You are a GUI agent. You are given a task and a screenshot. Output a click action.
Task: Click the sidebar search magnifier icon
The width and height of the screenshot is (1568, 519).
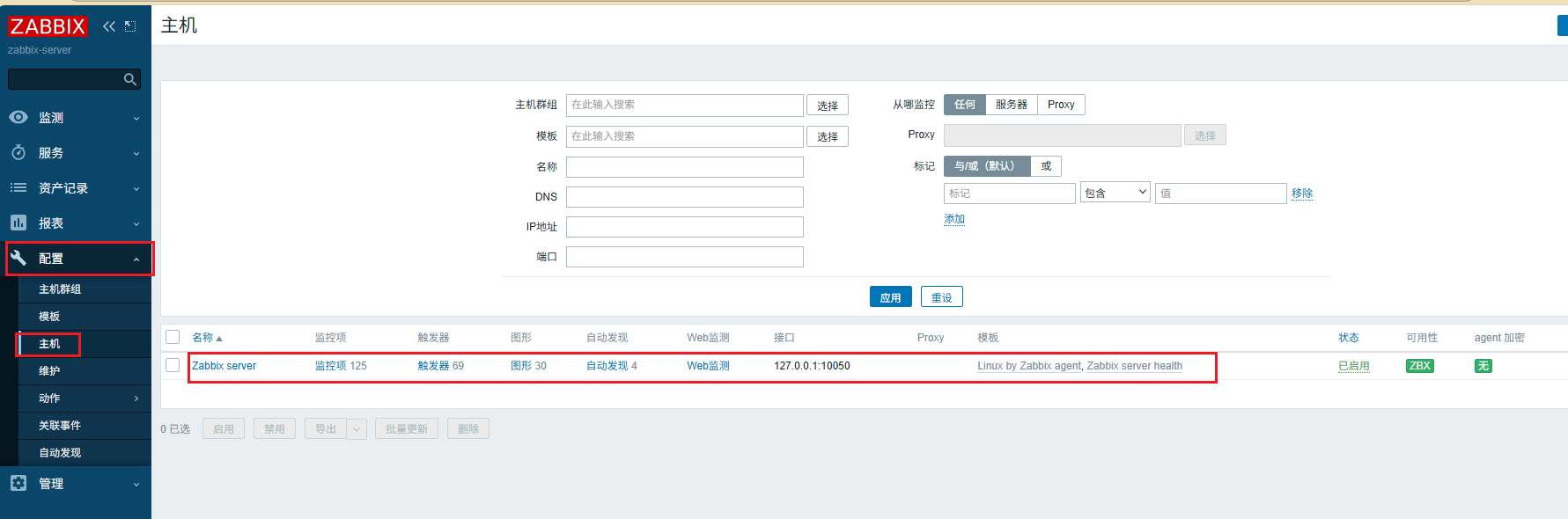coord(130,79)
